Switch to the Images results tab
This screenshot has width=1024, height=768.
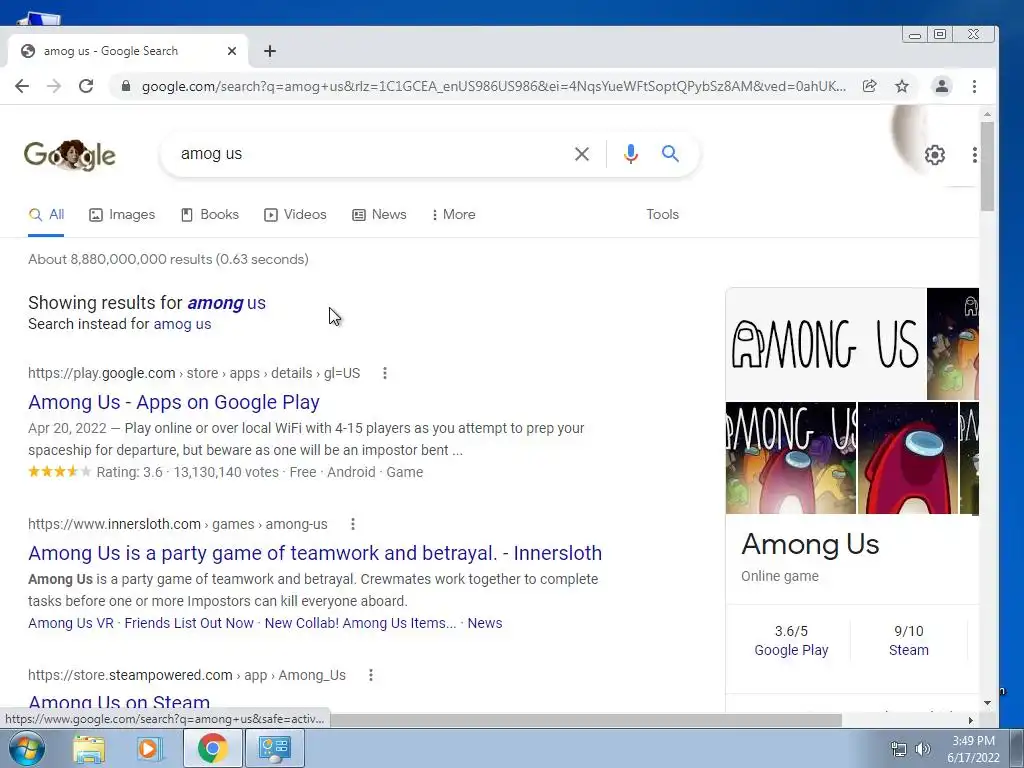122,214
